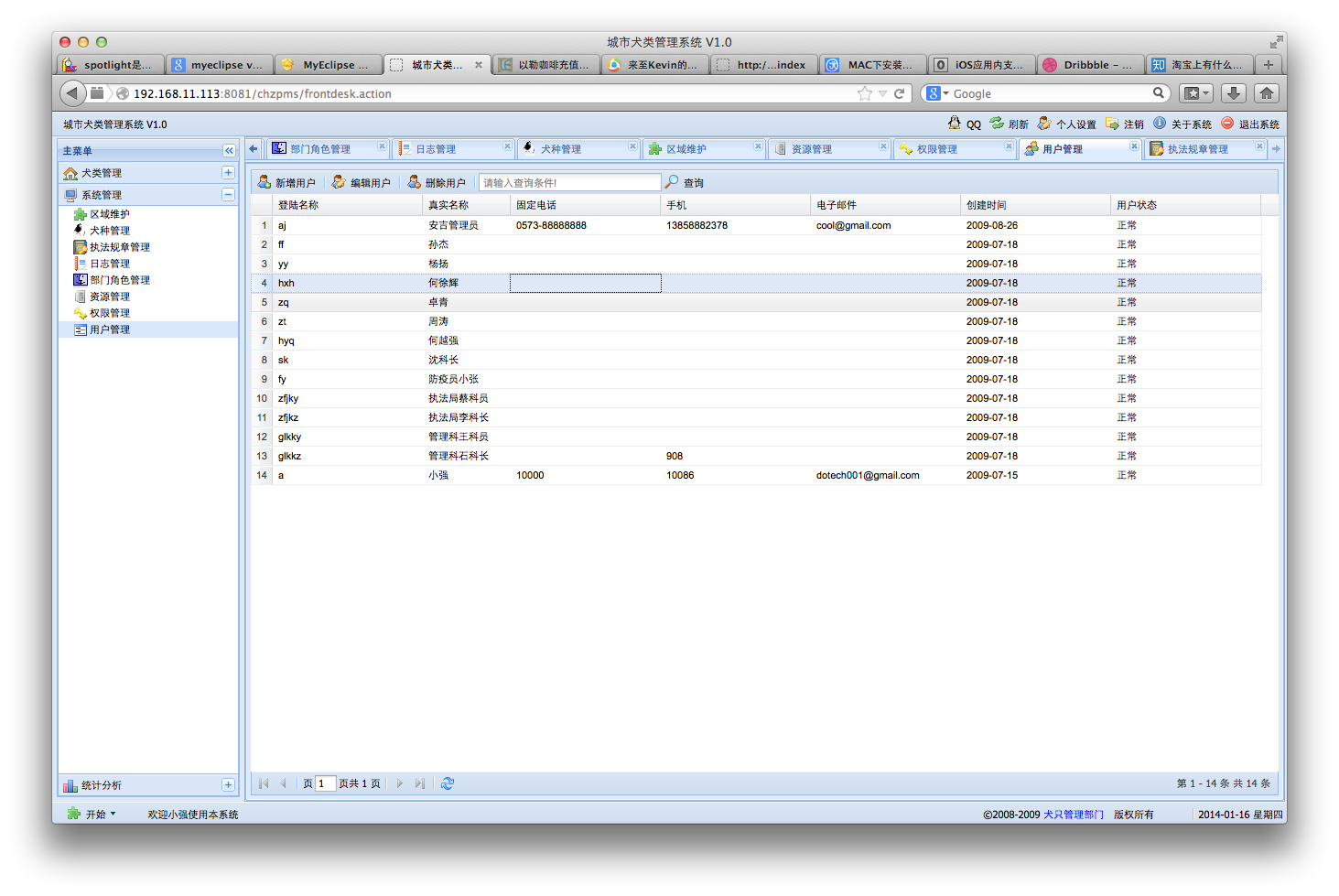Click 删除用户 delete user button
This screenshot has width=1339, height=896.
[x=437, y=182]
